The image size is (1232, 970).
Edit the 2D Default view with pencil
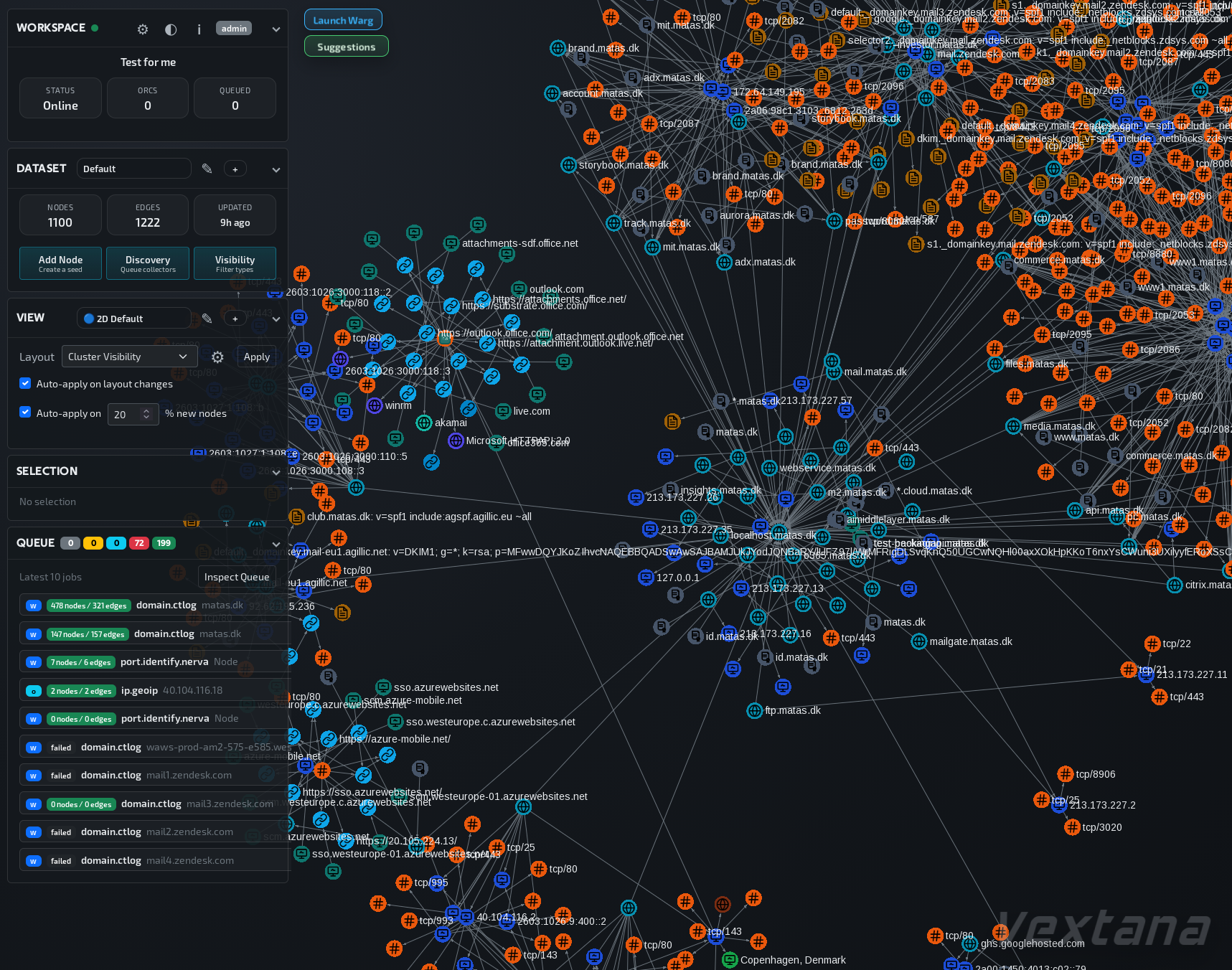click(x=207, y=319)
